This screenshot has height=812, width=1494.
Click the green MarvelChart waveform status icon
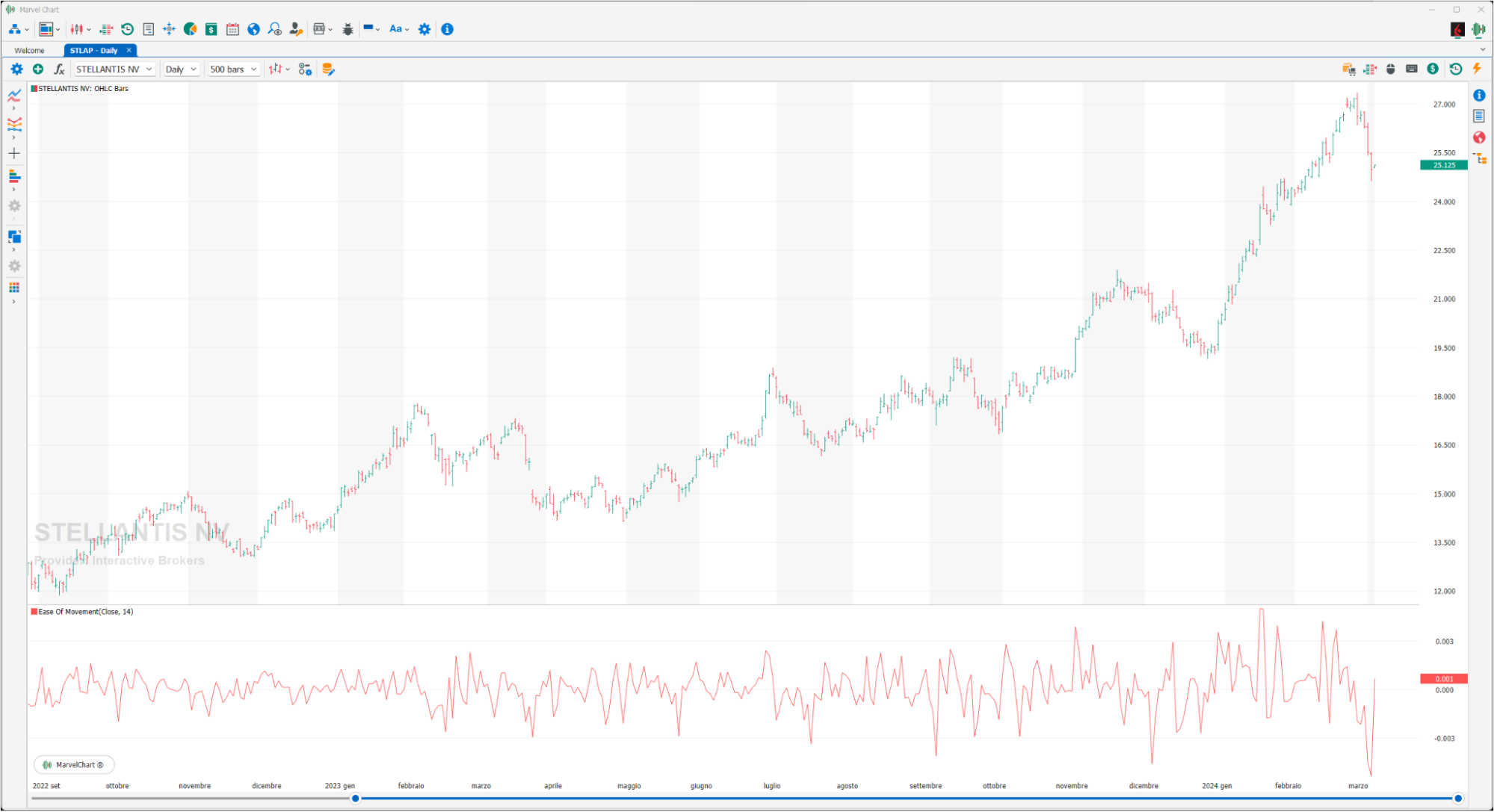coord(1478,29)
